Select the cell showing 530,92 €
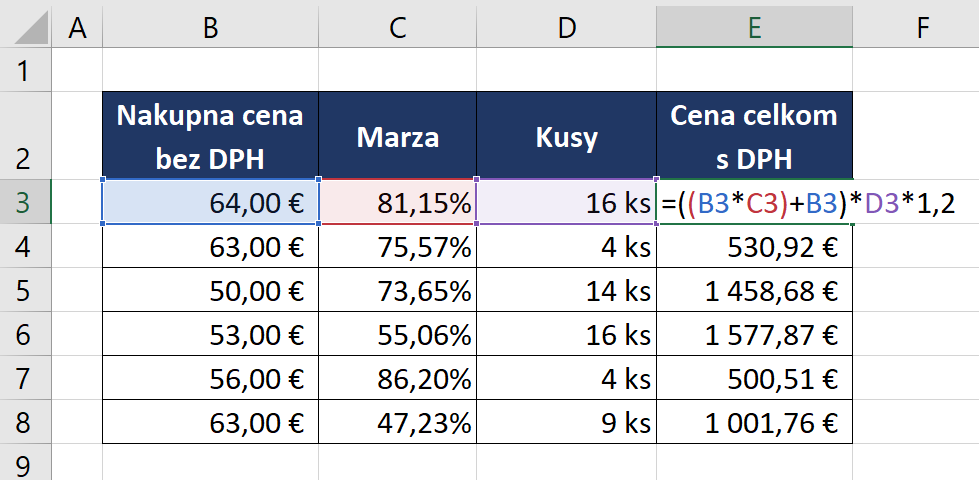979x480 pixels. point(754,247)
